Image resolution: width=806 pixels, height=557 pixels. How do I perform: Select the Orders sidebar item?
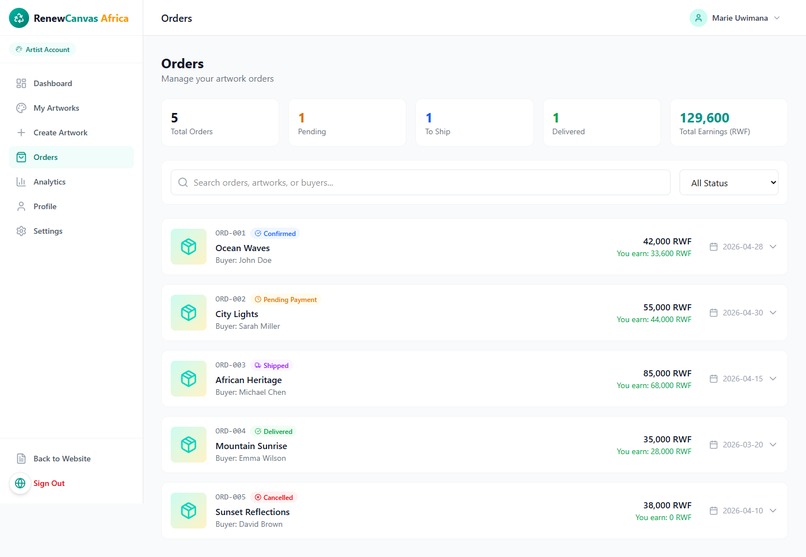[71, 157]
